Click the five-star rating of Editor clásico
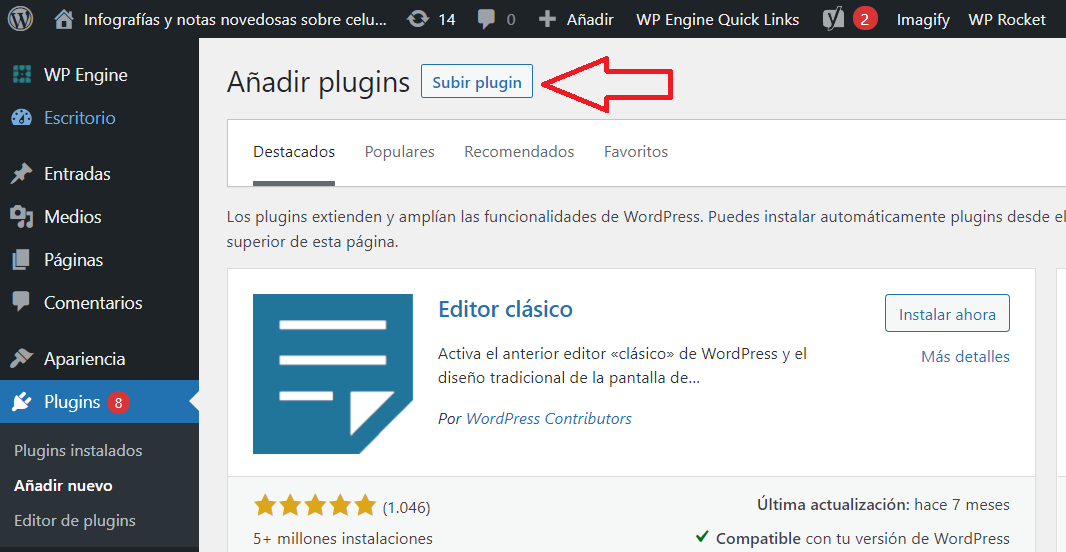The width and height of the screenshot is (1066, 552). (315, 505)
